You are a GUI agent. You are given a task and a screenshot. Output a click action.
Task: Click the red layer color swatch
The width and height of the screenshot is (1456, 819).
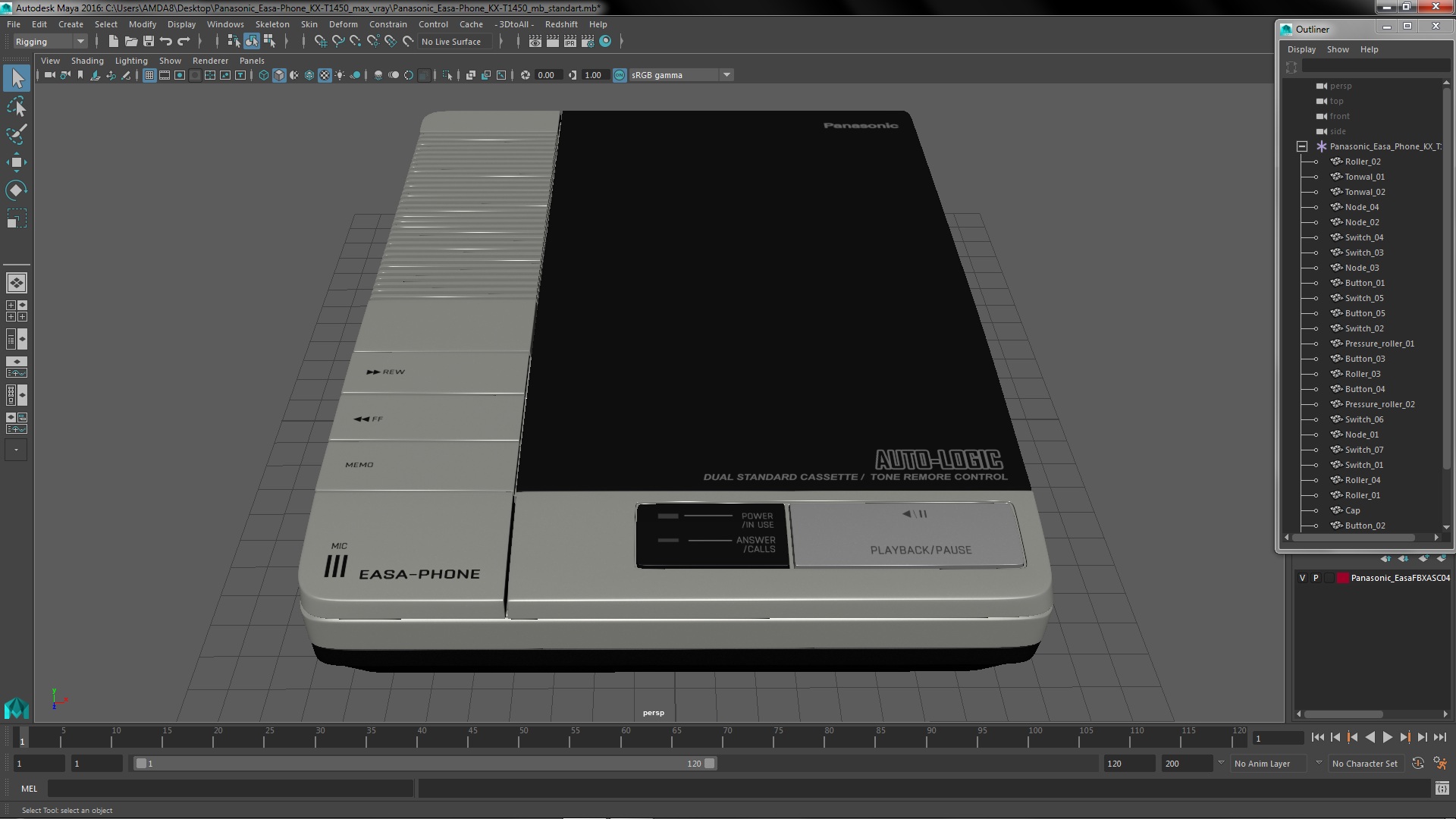point(1342,578)
